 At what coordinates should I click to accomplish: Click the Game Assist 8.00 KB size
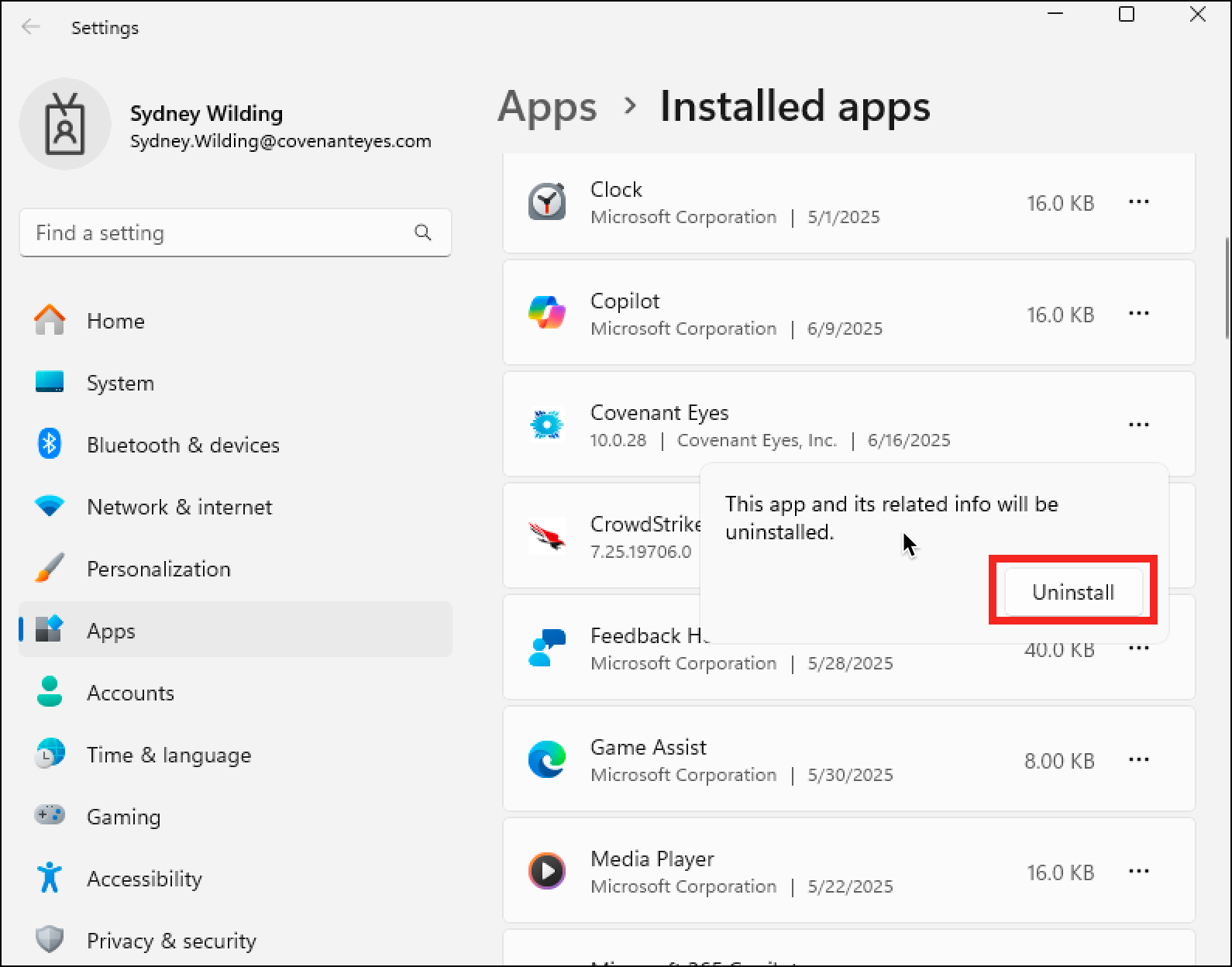point(1059,761)
